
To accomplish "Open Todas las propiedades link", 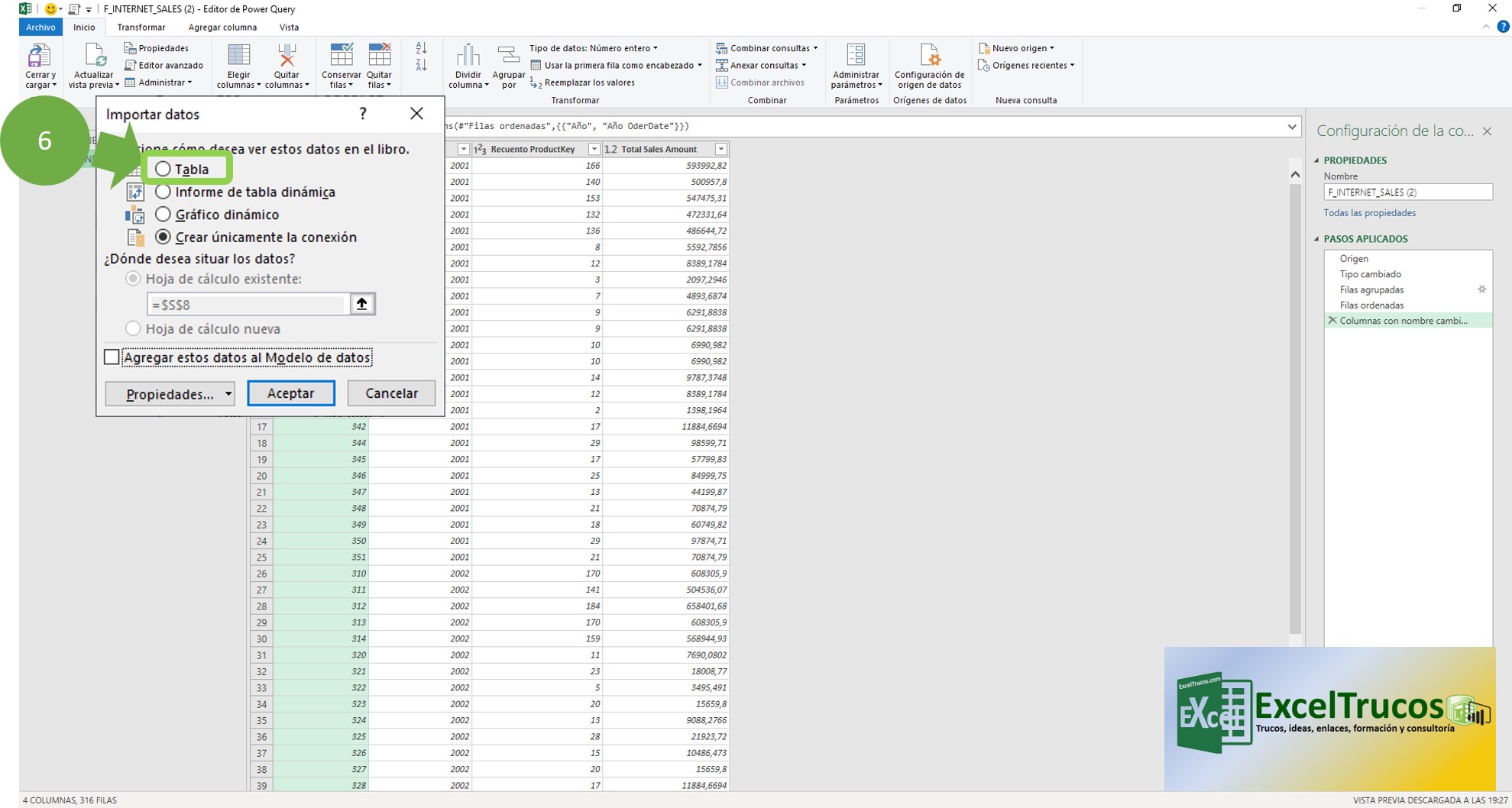I will click(x=1369, y=213).
